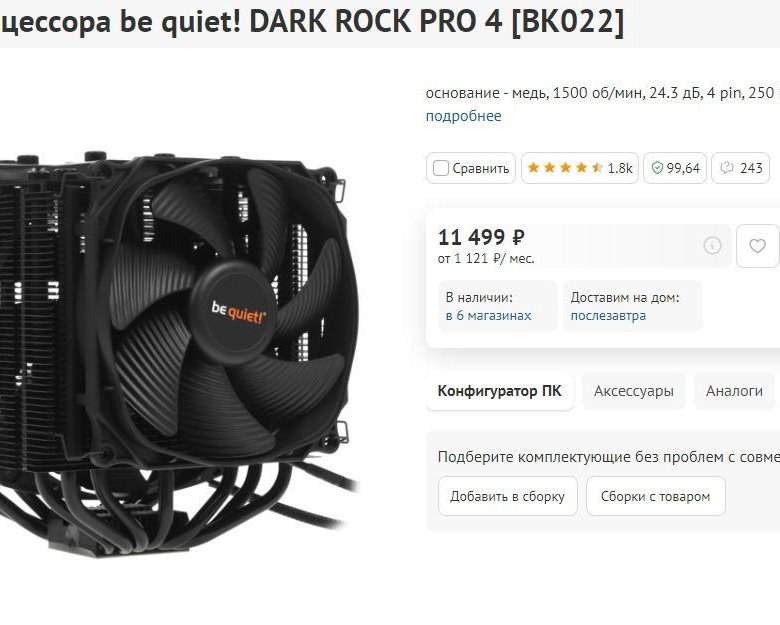Viewport: 780px width, 625px height.
Task: Switch to the Аналоги tab
Action: pyautogui.click(x=734, y=391)
